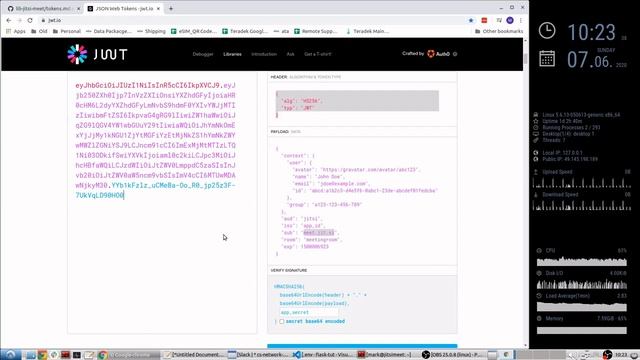Close the JSON Web Tokens tab
The image size is (640, 360).
tap(158, 8)
